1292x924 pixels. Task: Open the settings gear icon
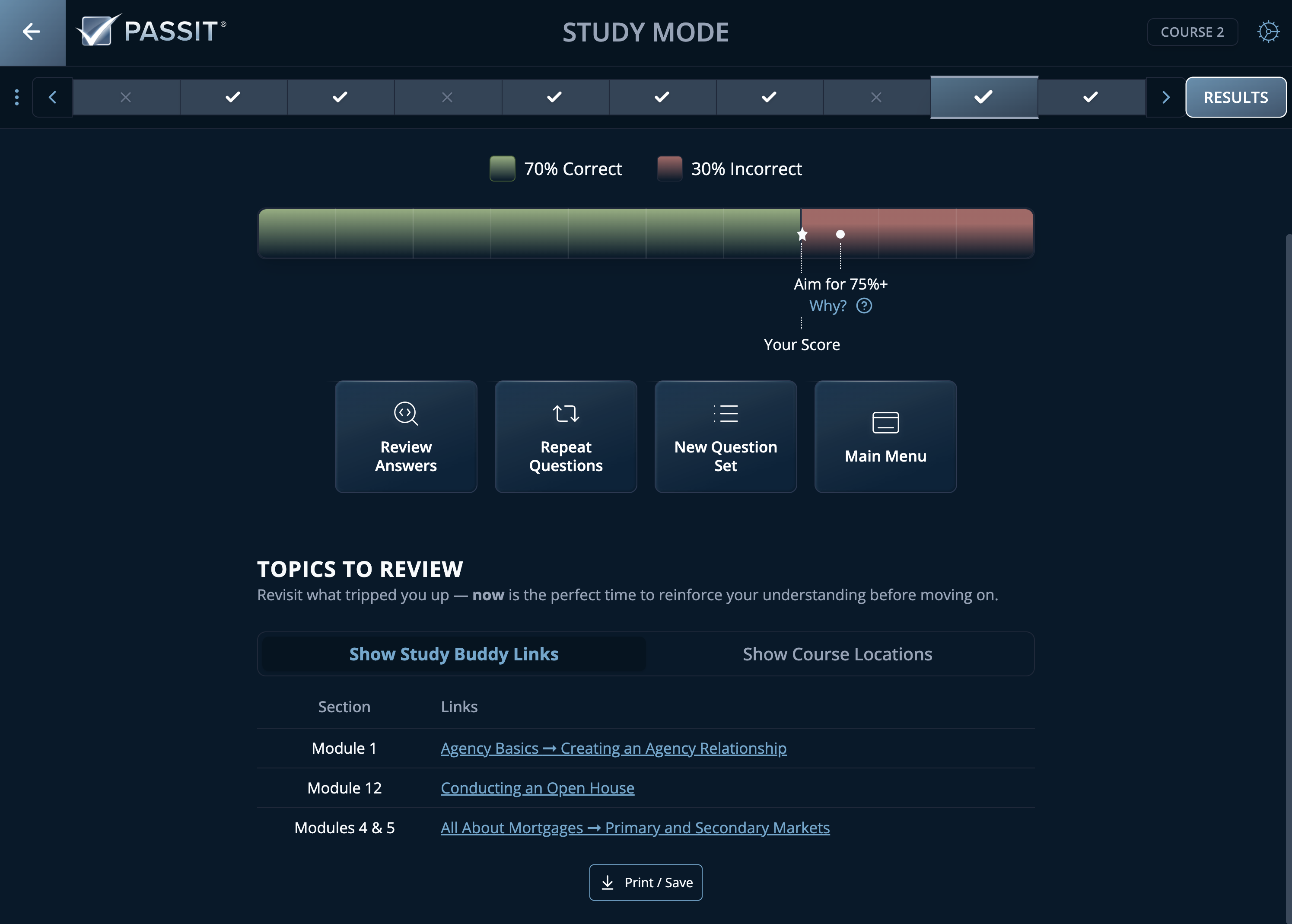pyautogui.click(x=1267, y=32)
